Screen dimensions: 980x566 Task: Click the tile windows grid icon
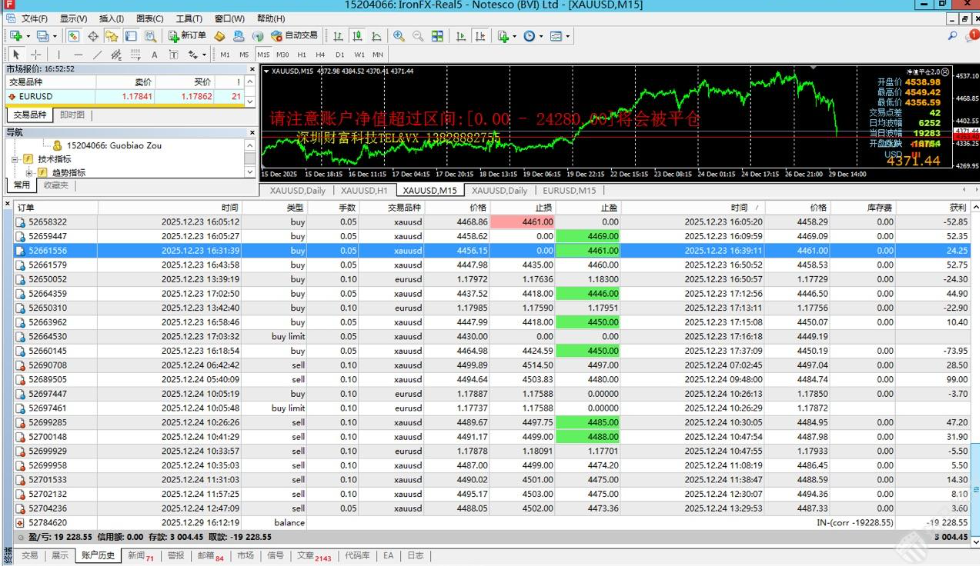(x=439, y=36)
